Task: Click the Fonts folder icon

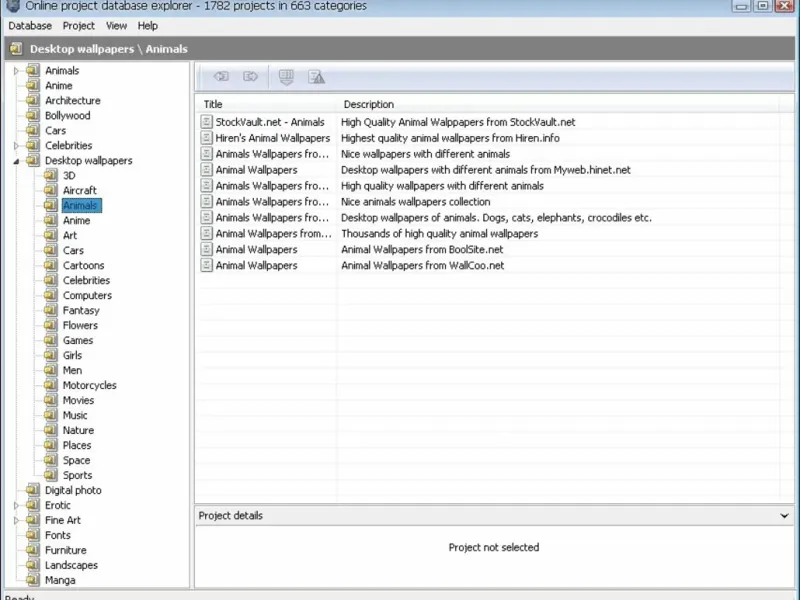Action: pyautogui.click(x=33, y=535)
